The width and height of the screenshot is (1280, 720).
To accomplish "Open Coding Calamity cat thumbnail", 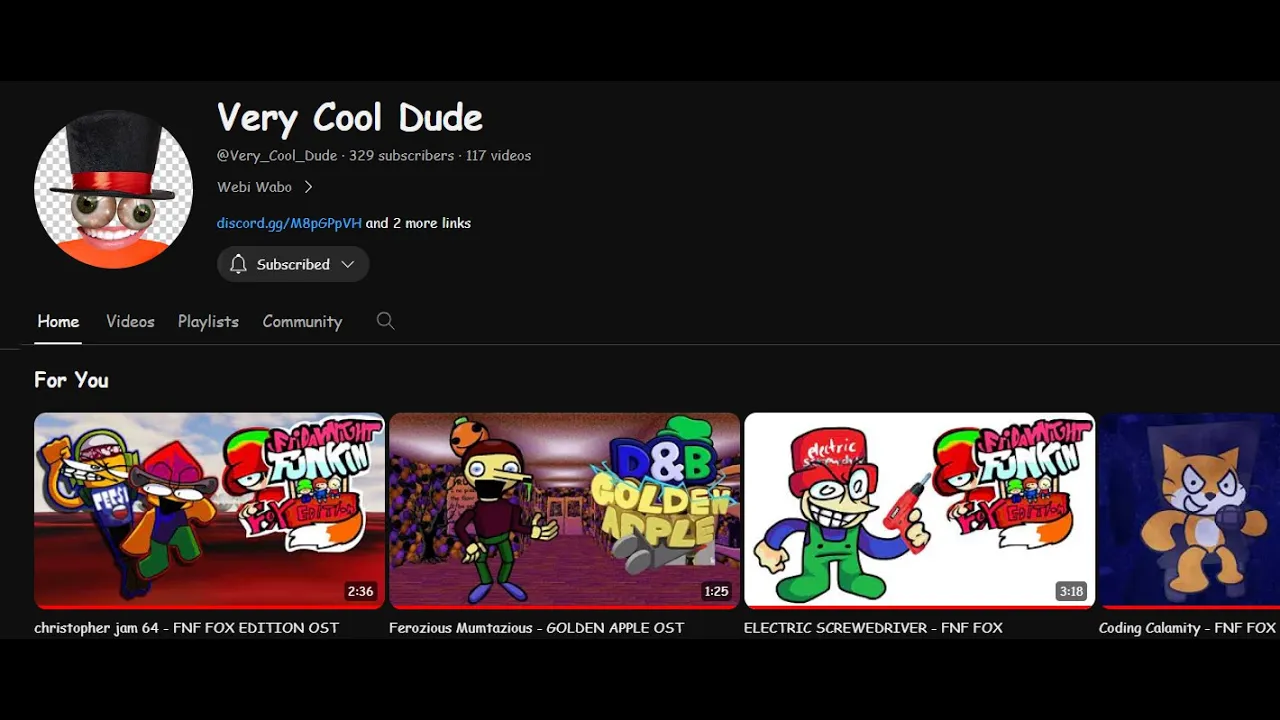I will pos(1189,510).
